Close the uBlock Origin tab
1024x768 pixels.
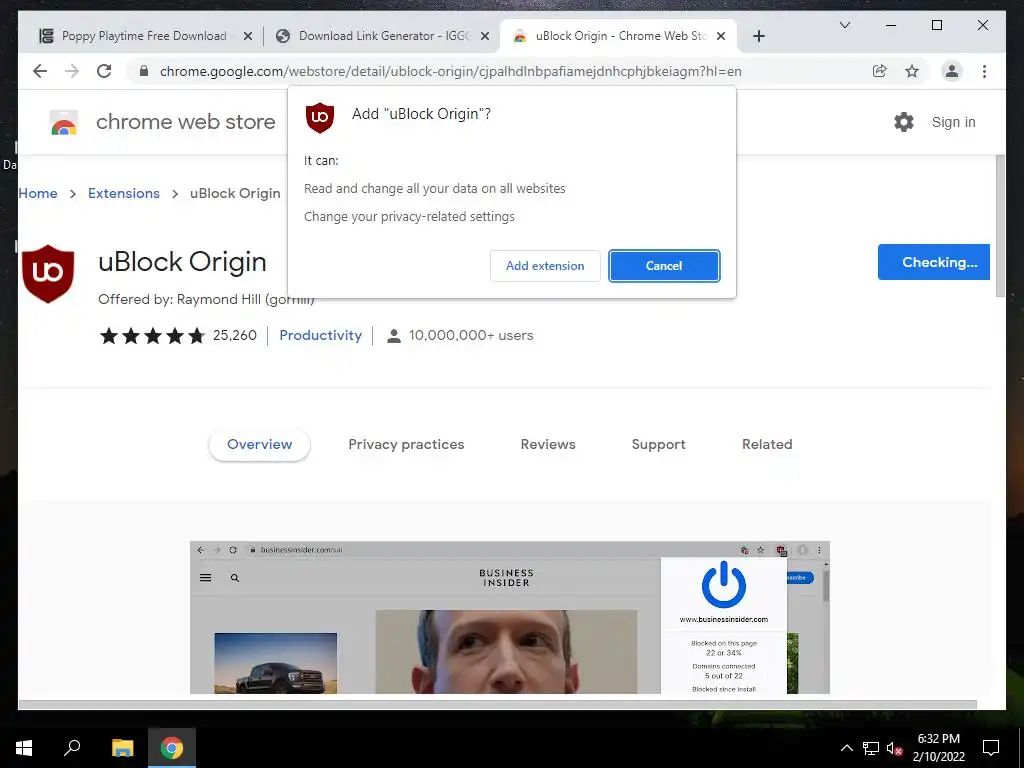[x=721, y=36]
